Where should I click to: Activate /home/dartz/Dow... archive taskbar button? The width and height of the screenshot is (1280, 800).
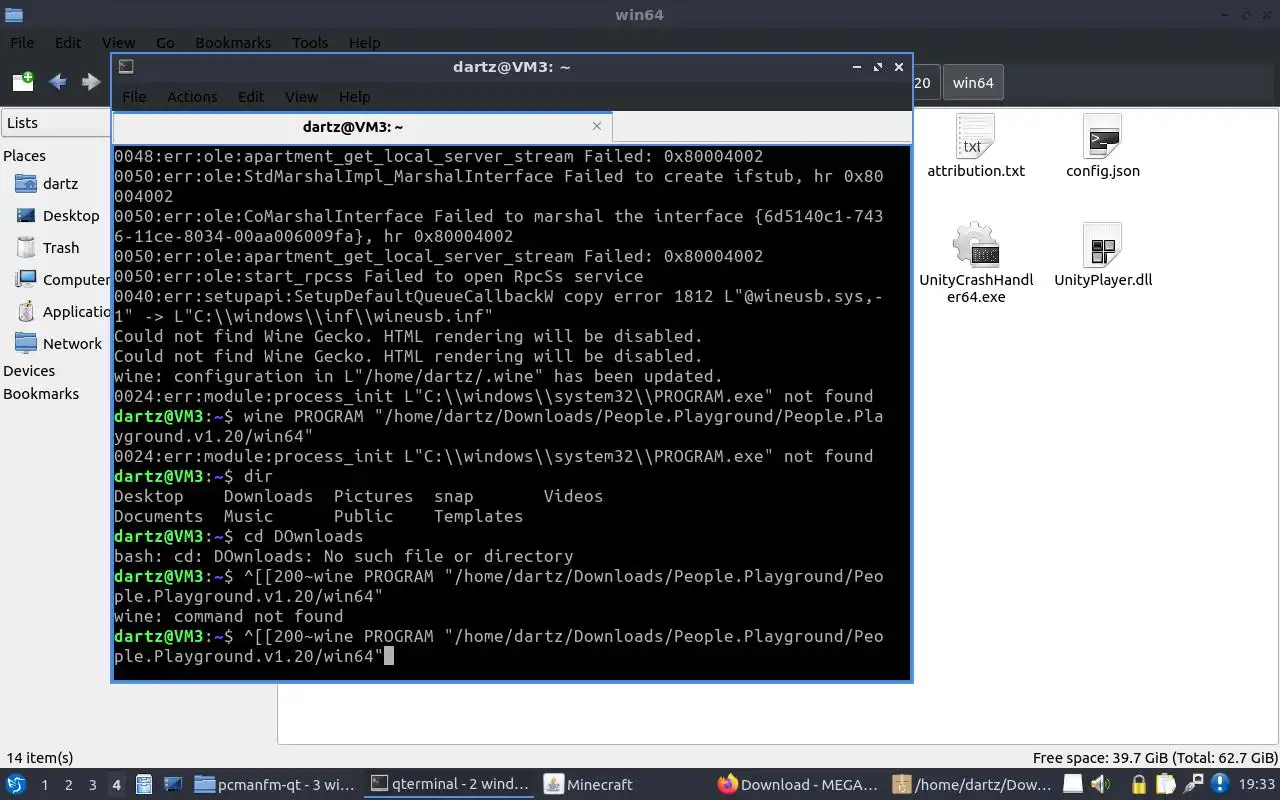(x=972, y=785)
